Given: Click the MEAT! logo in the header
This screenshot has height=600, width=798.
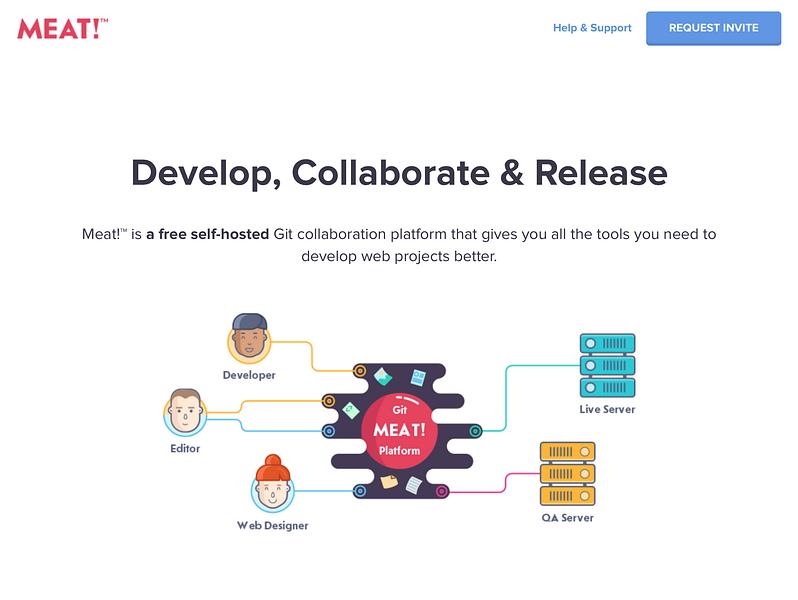Looking at the screenshot, I should pos(63,29).
